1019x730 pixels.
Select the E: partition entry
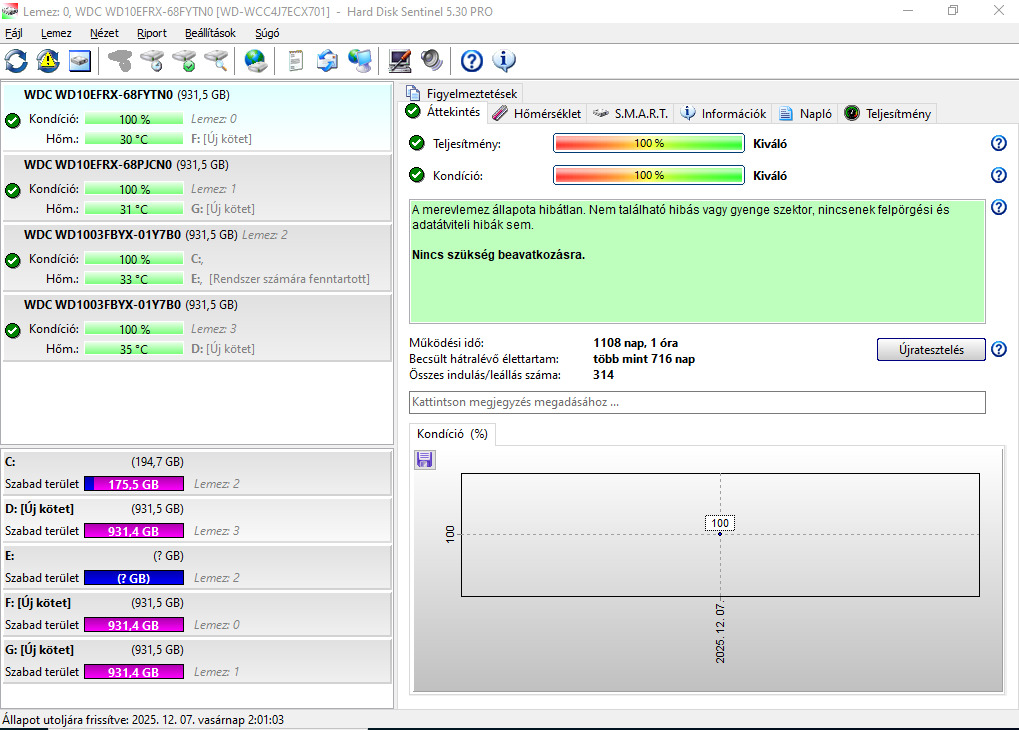(x=197, y=567)
